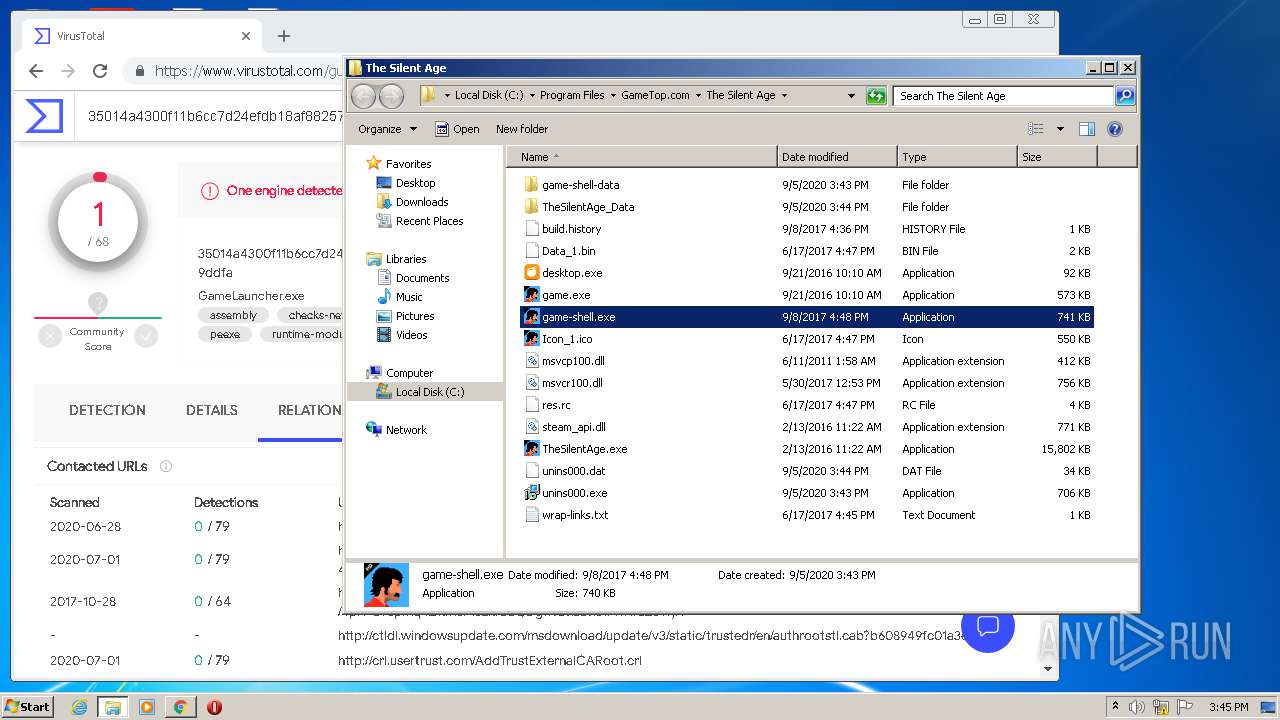
Task: Click the VirusTotal logo icon
Action: pyautogui.click(x=44, y=115)
